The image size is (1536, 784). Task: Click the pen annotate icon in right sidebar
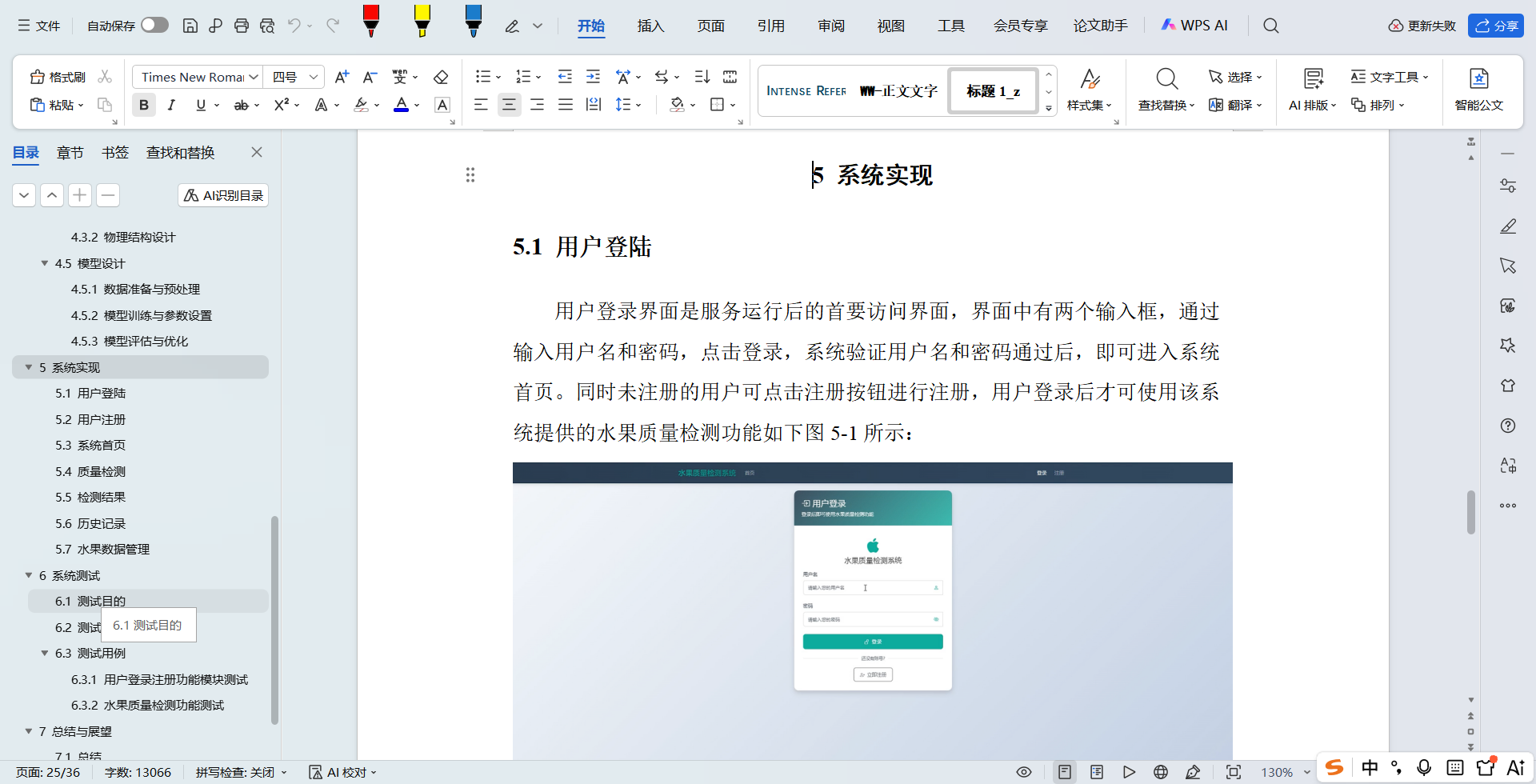click(1508, 226)
